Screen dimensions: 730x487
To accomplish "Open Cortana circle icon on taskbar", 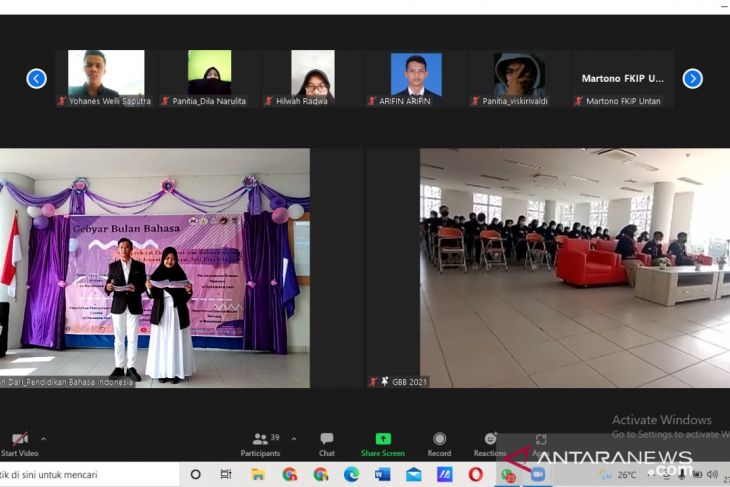I will tap(196, 474).
